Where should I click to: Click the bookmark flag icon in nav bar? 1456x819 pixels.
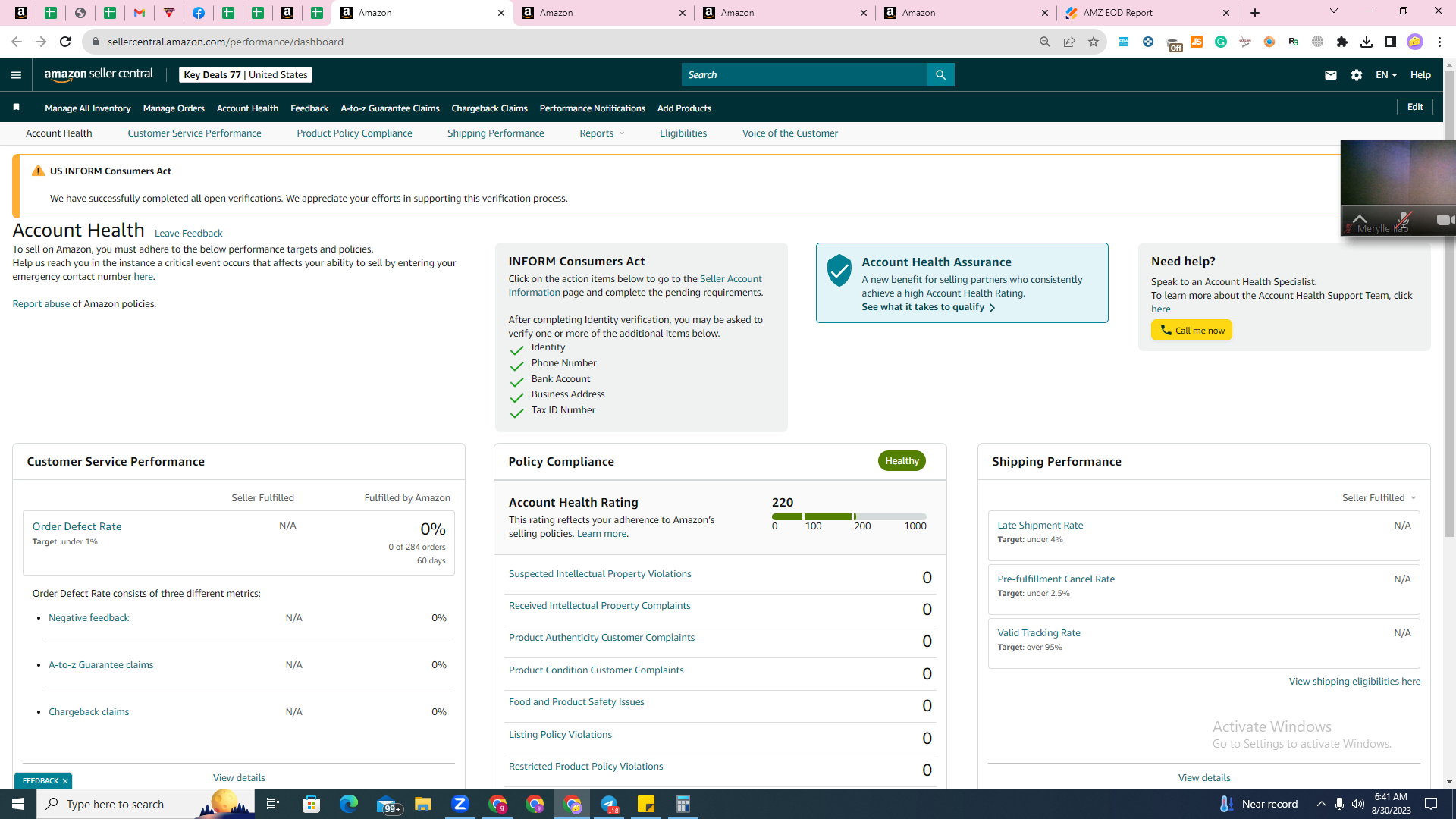16,108
